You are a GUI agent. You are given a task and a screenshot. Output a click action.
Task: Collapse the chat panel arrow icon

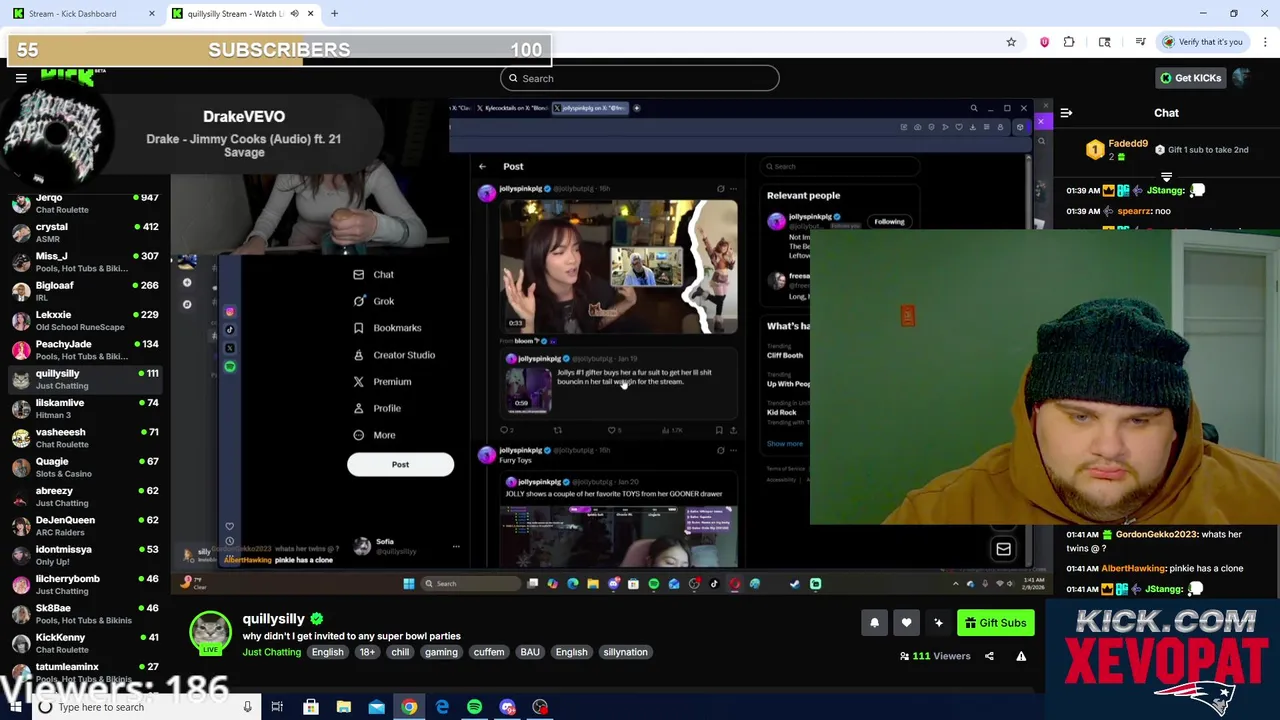1066,113
